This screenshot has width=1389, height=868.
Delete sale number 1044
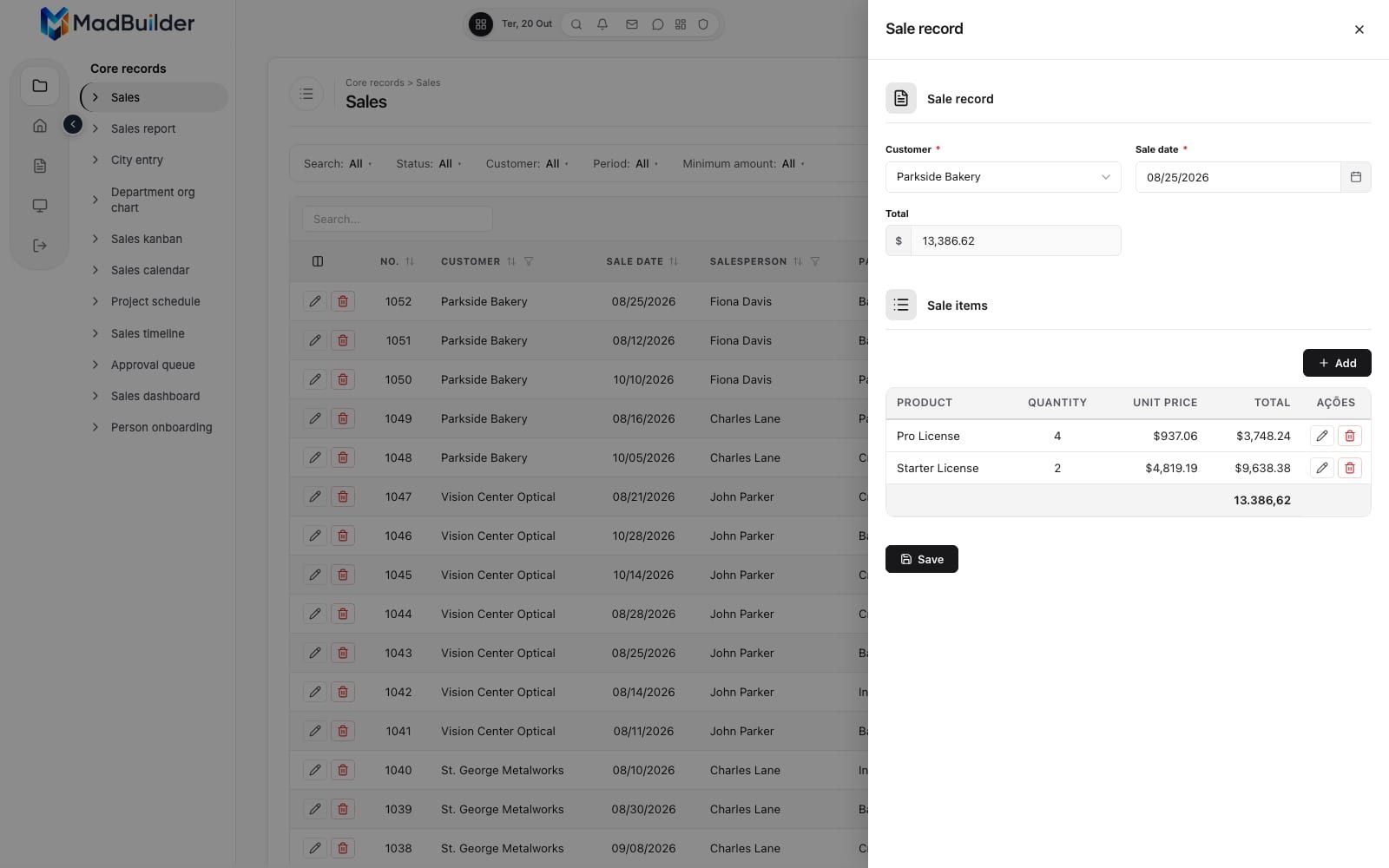343,614
